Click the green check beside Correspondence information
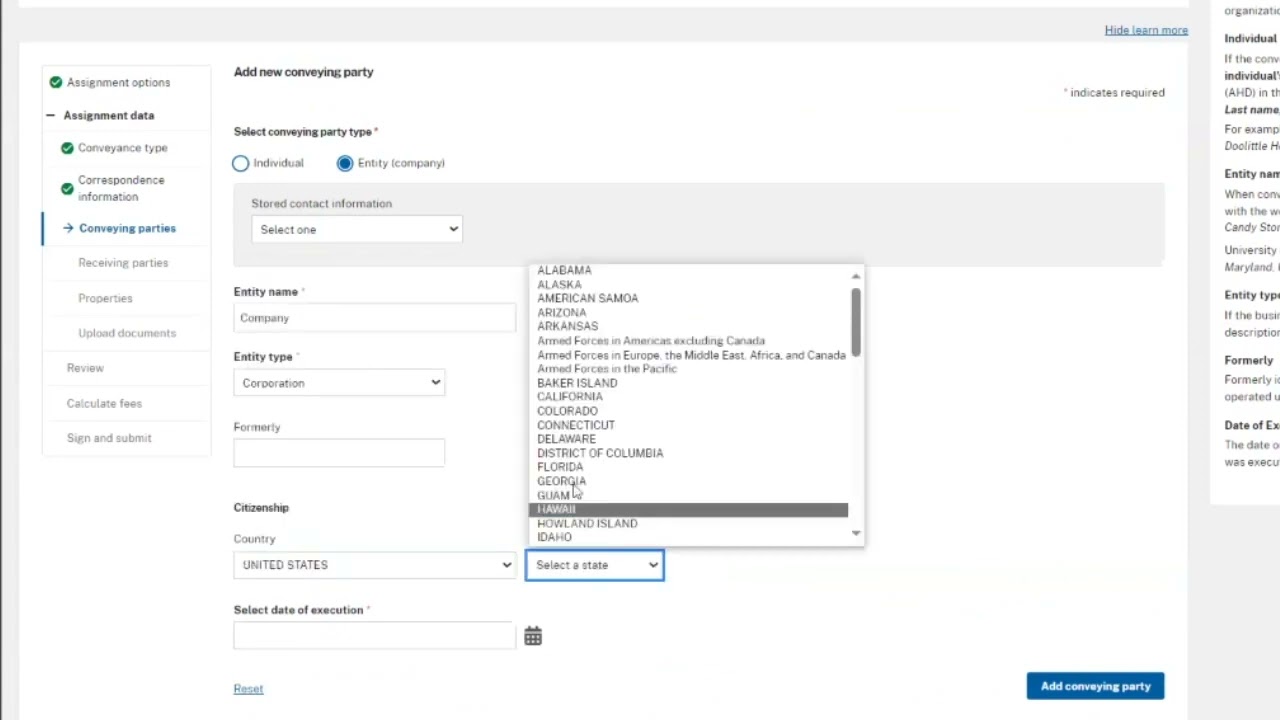Viewport: 1280px width, 720px height. coord(67,188)
